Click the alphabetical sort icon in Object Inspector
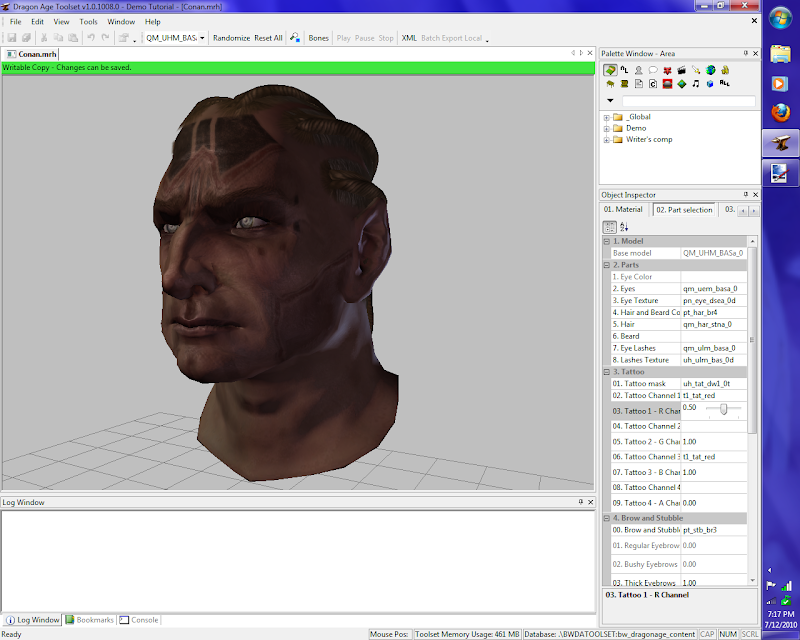 624,227
